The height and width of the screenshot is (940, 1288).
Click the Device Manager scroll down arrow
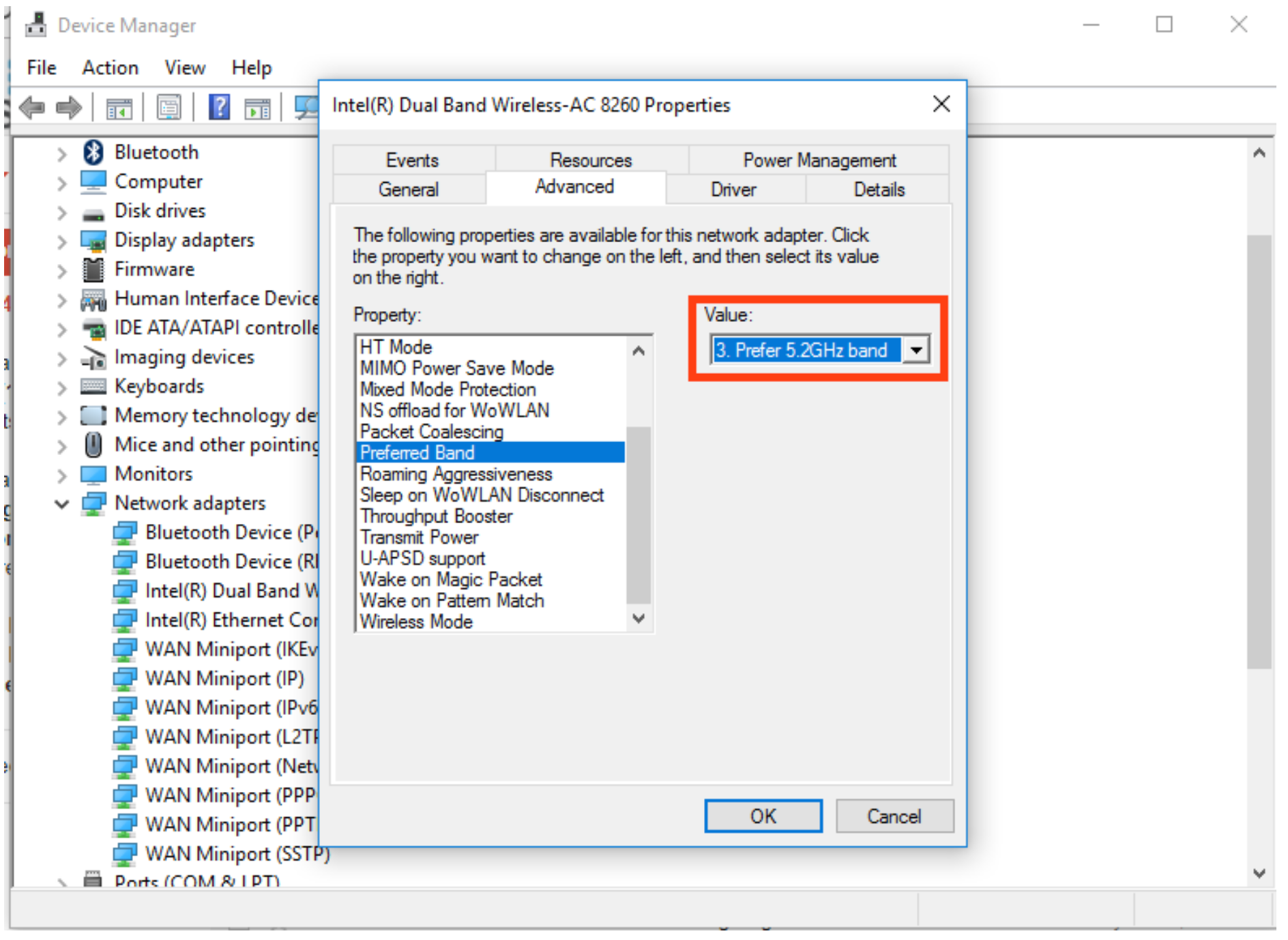[1259, 873]
